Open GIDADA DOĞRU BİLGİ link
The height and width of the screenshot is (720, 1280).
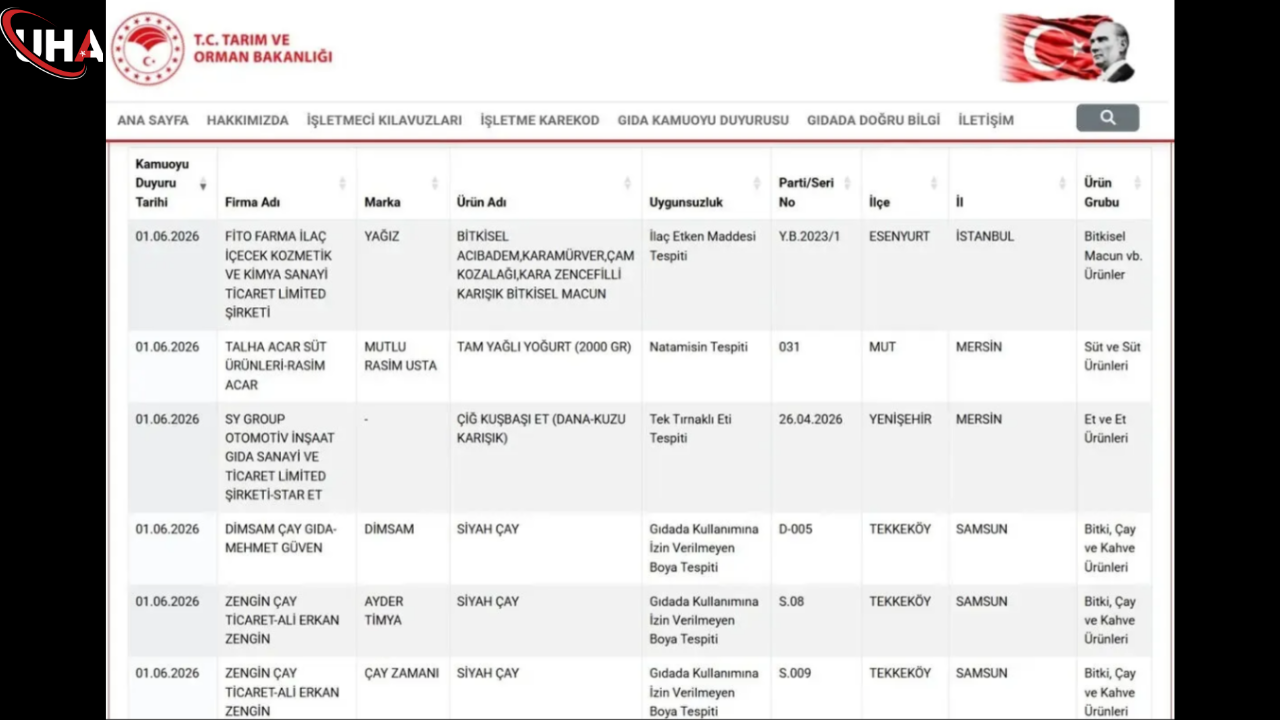(x=874, y=120)
